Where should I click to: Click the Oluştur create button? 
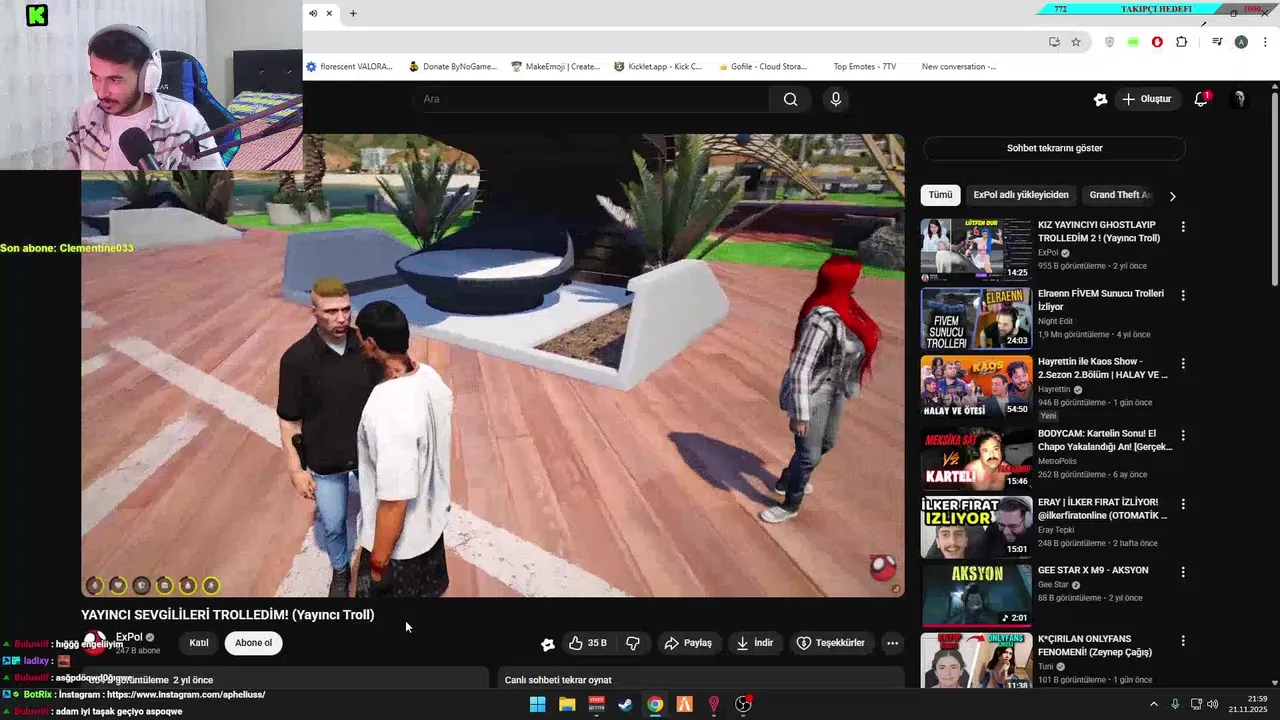[1146, 99]
